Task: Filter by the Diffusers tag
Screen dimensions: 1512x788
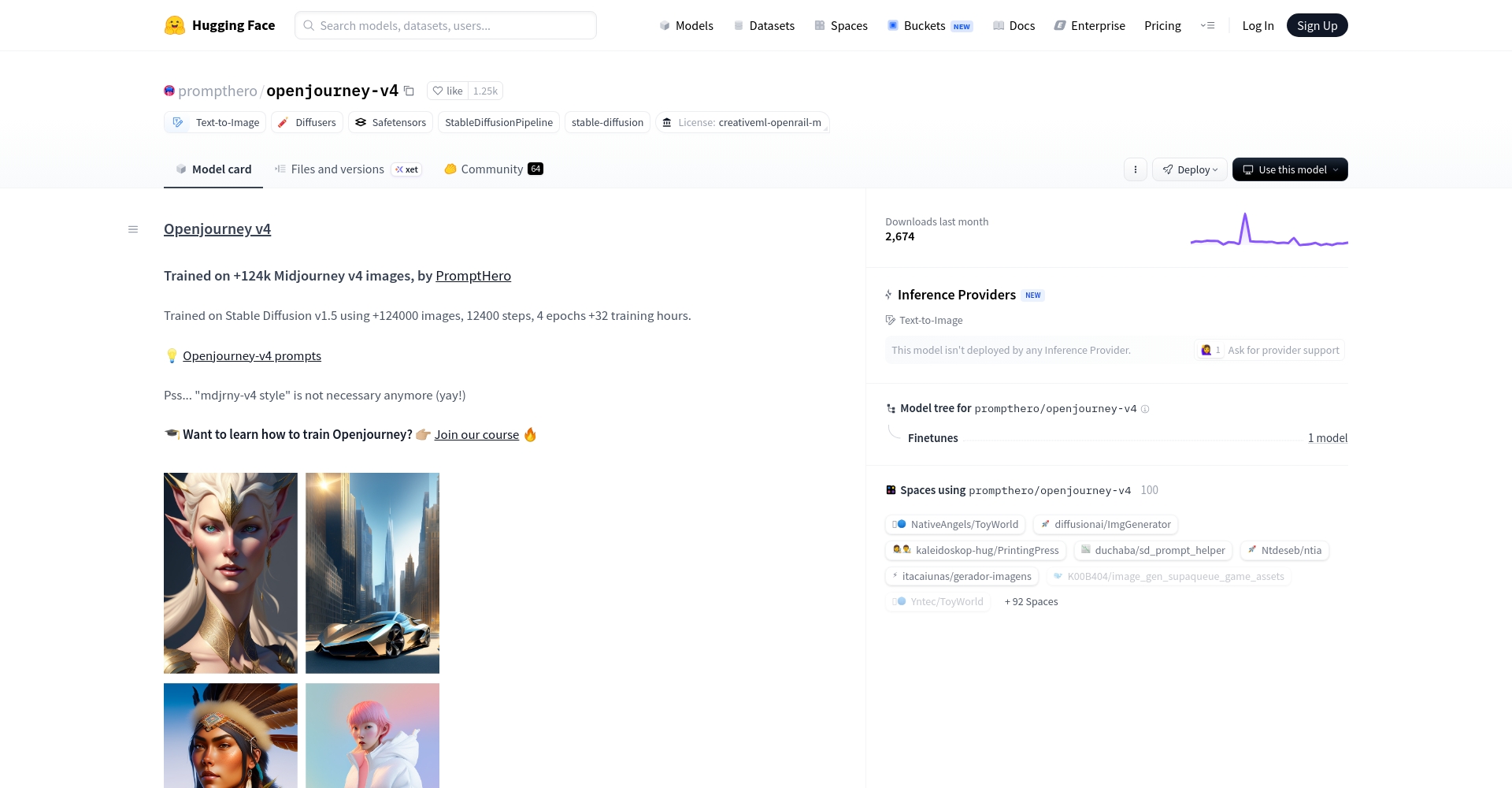Action: tap(307, 122)
